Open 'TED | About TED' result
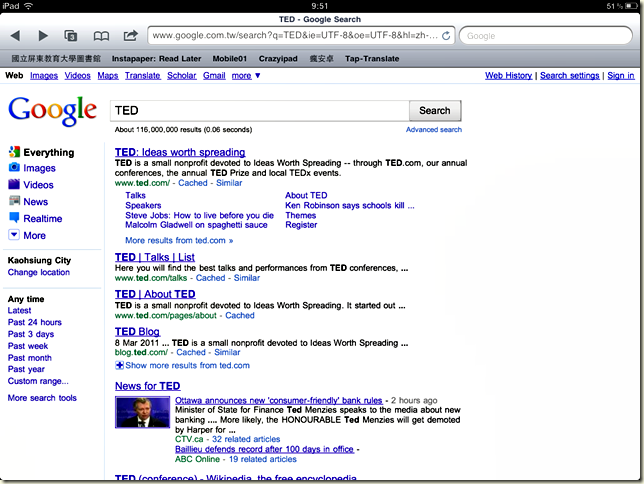 click(x=155, y=294)
